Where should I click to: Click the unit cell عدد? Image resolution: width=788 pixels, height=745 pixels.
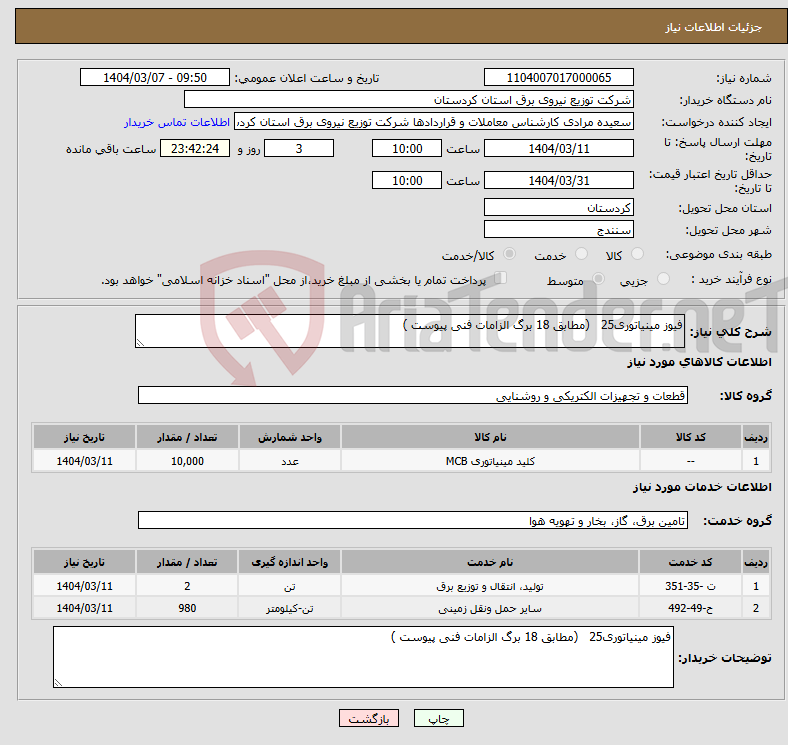pos(290,461)
